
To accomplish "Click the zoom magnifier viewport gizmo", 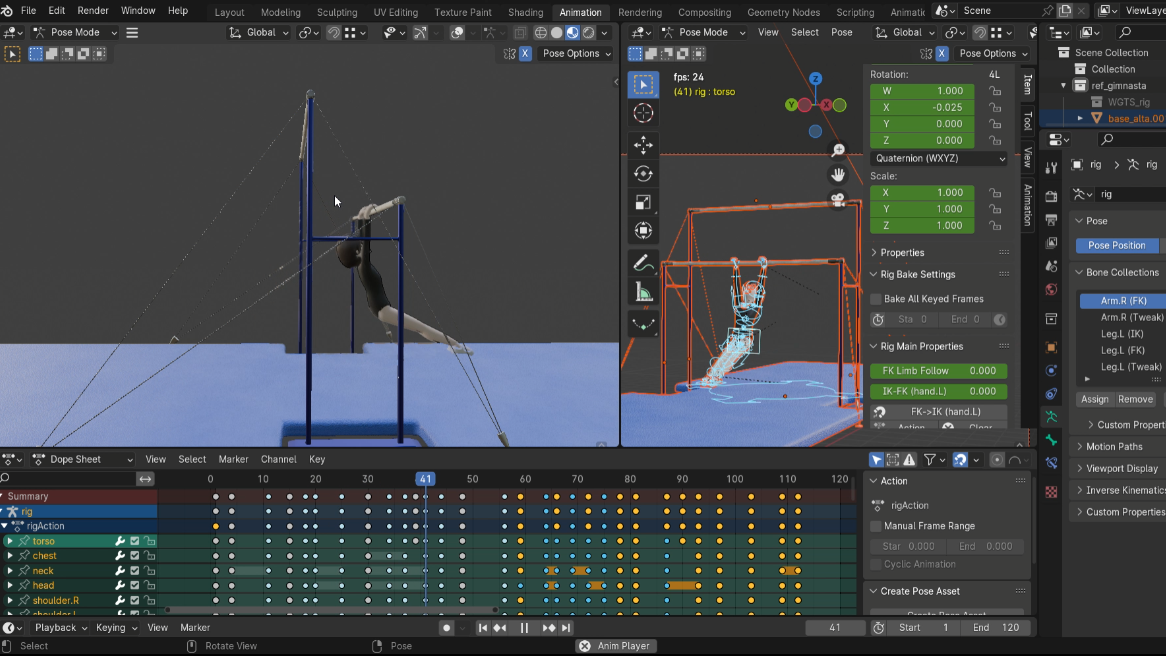I will pos(838,150).
